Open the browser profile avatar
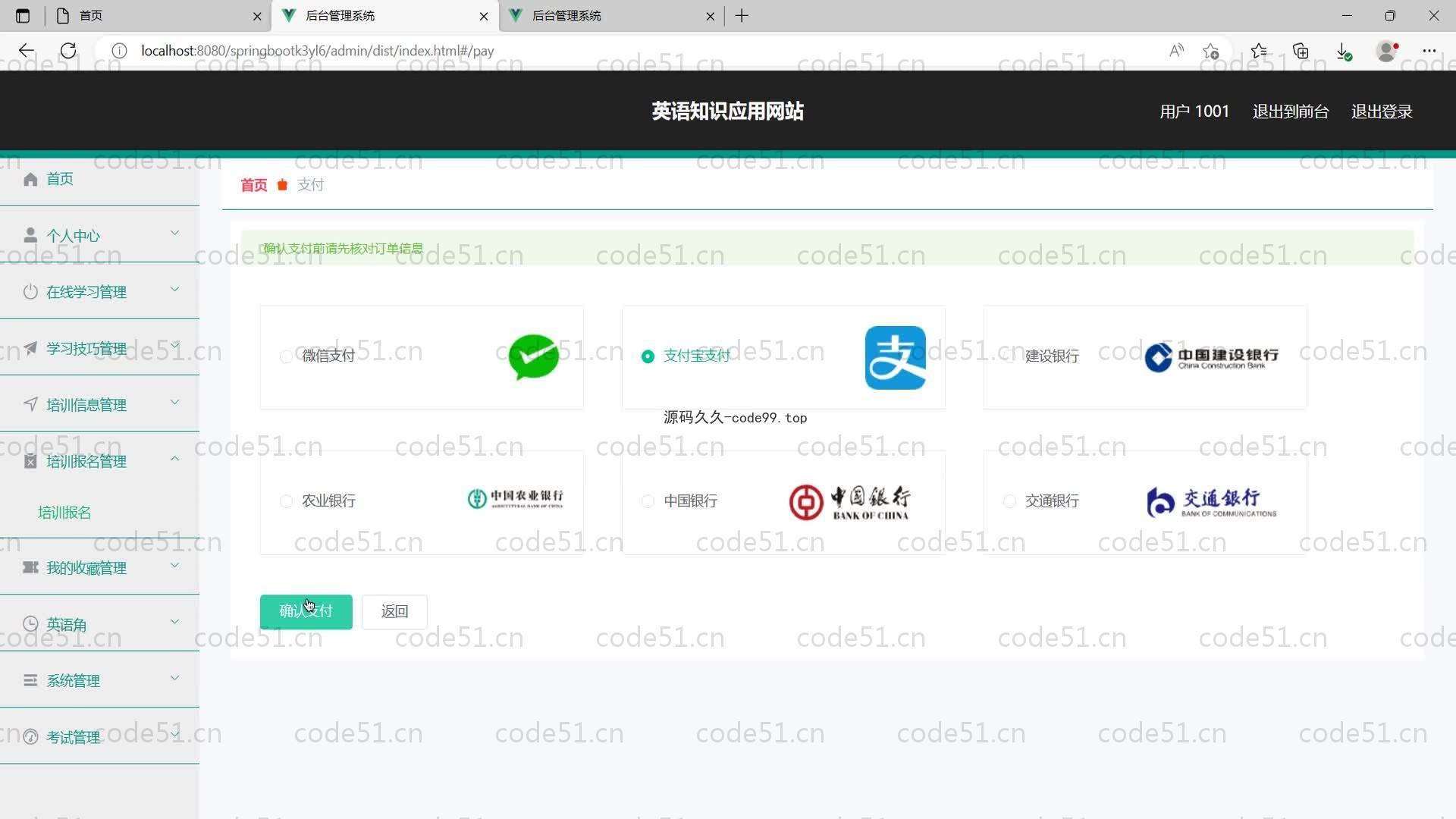 1387,51
